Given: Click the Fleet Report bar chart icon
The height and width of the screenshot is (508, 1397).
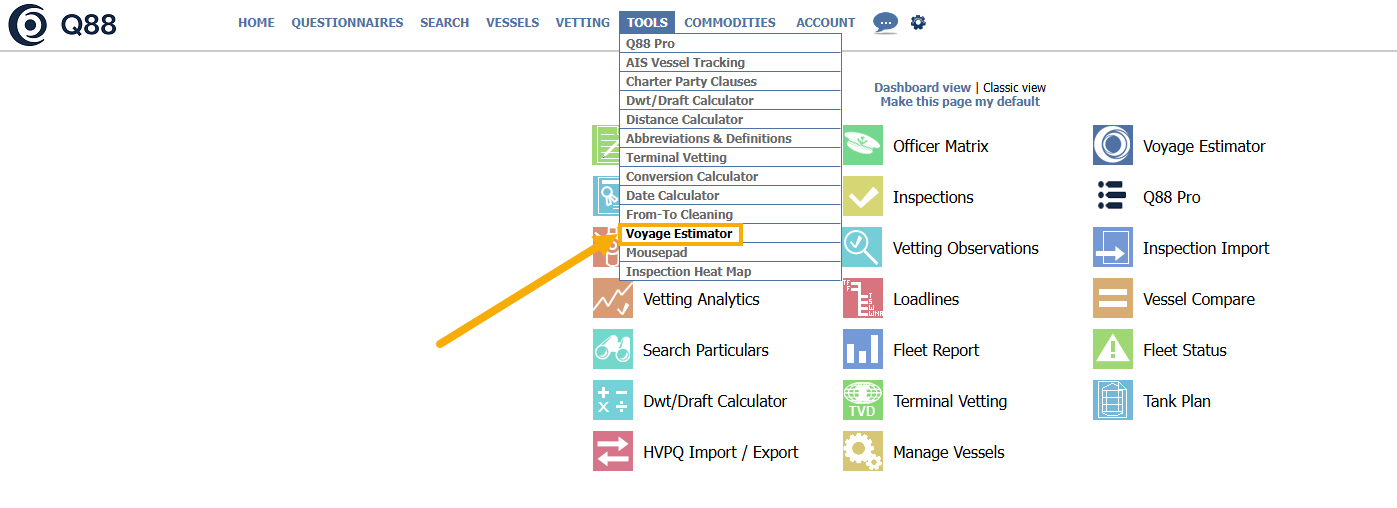Looking at the screenshot, I should coord(862,350).
